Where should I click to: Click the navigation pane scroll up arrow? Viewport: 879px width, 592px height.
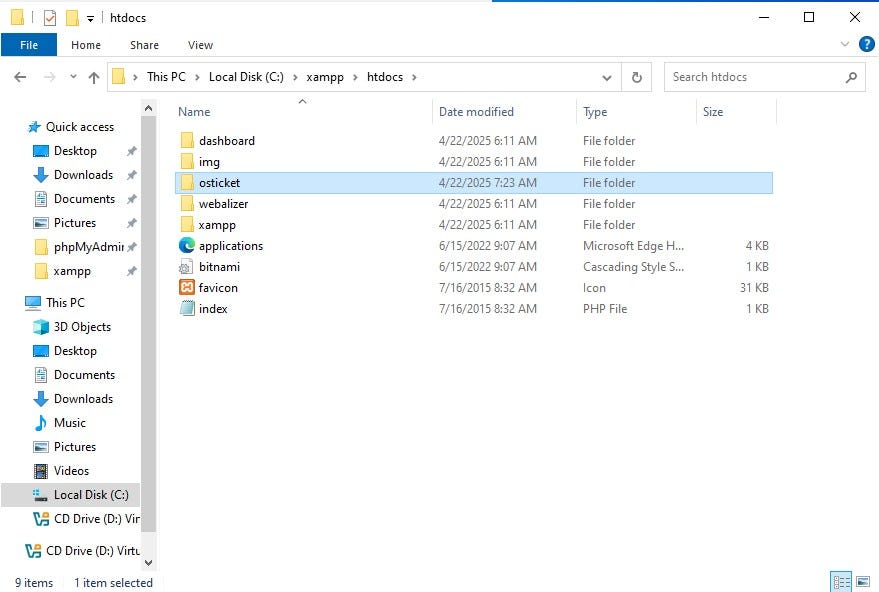pos(149,108)
